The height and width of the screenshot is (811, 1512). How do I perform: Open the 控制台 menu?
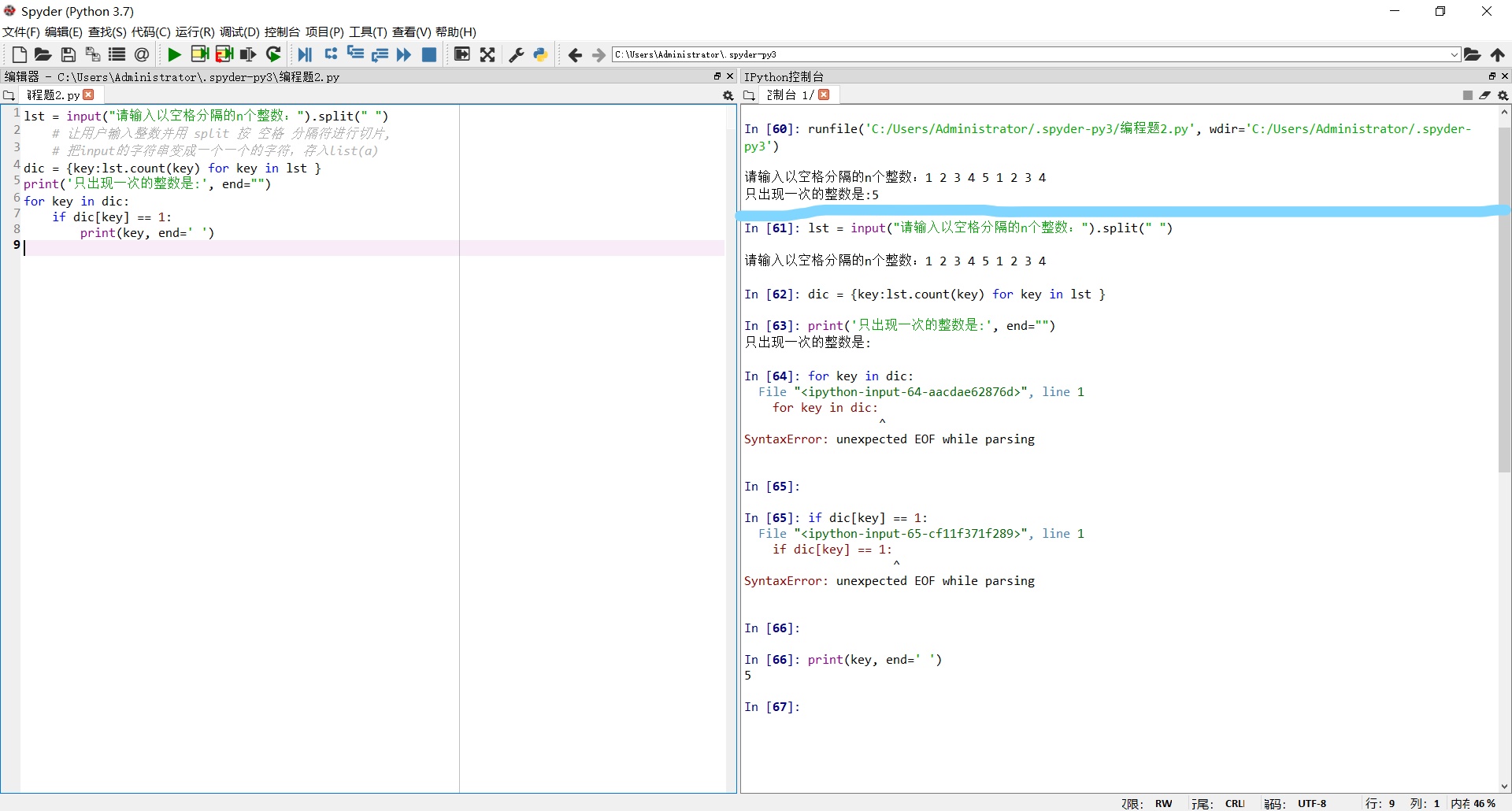click(282, 32)
